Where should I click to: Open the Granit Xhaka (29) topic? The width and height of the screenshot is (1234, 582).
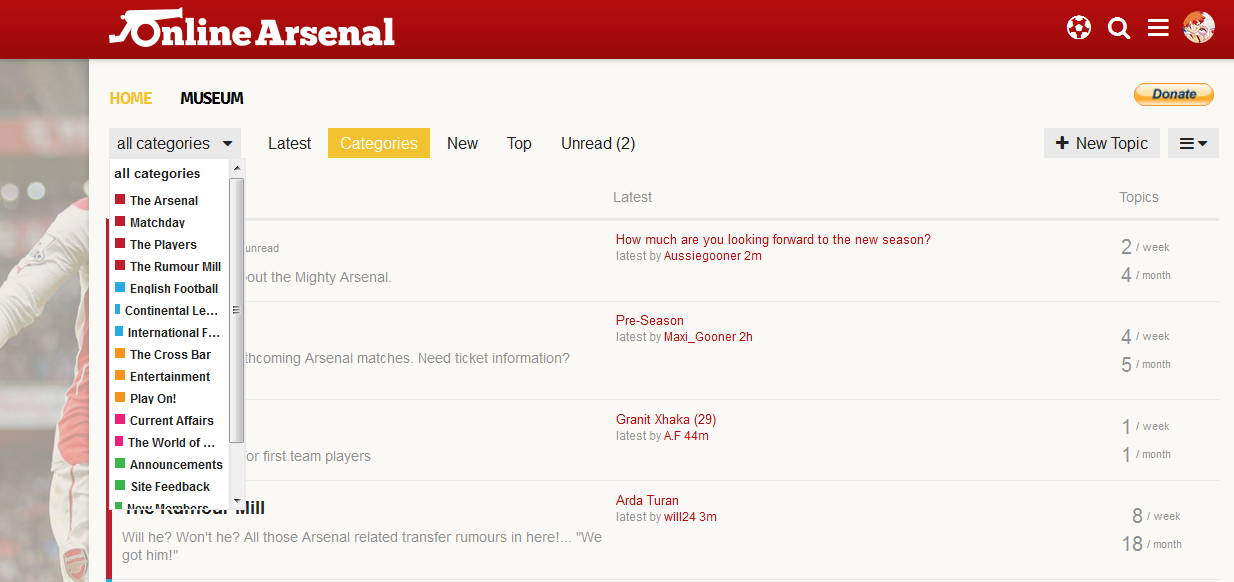666,419
